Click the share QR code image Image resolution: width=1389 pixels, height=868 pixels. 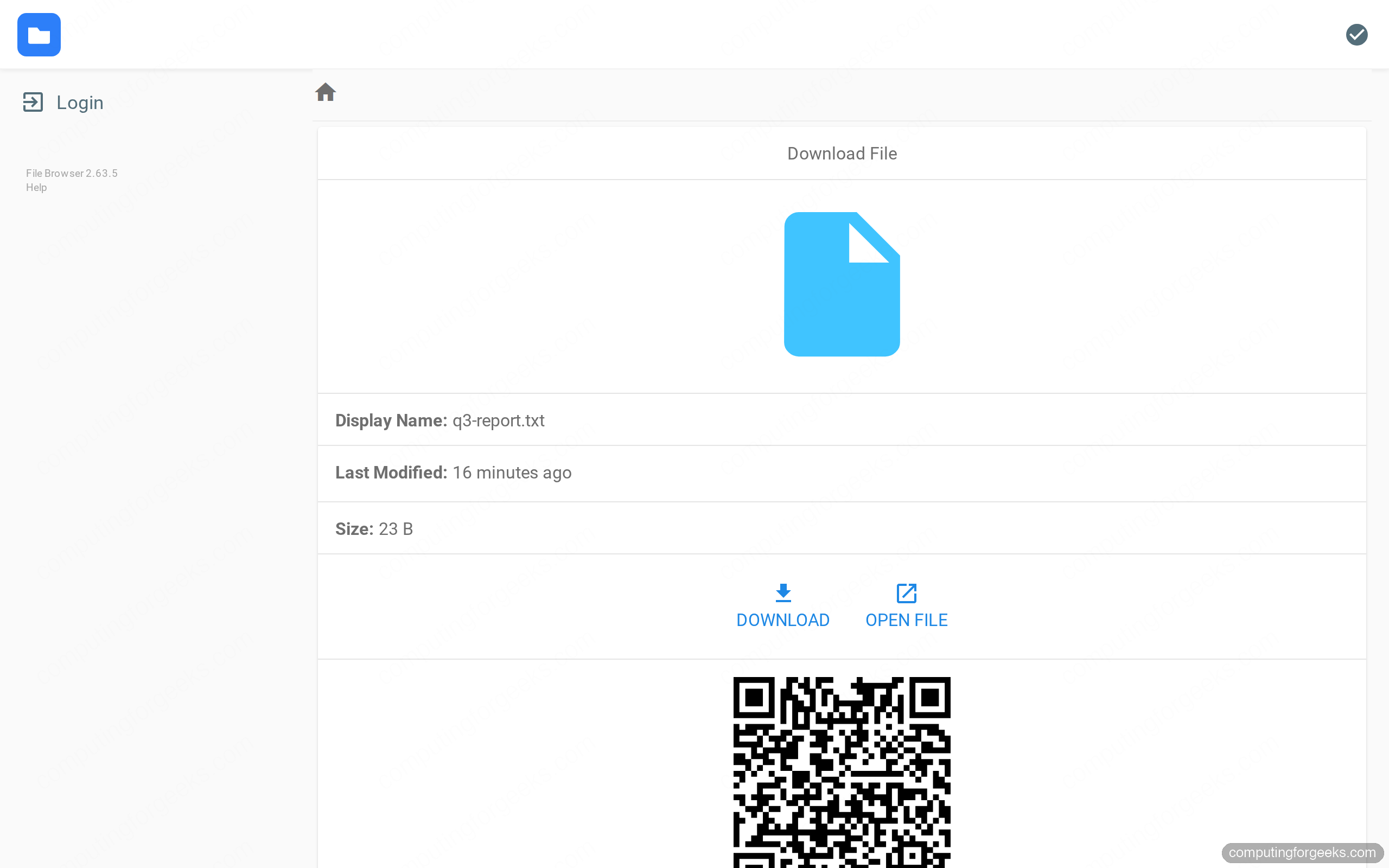pyautogui.click(x=842, y=772)
